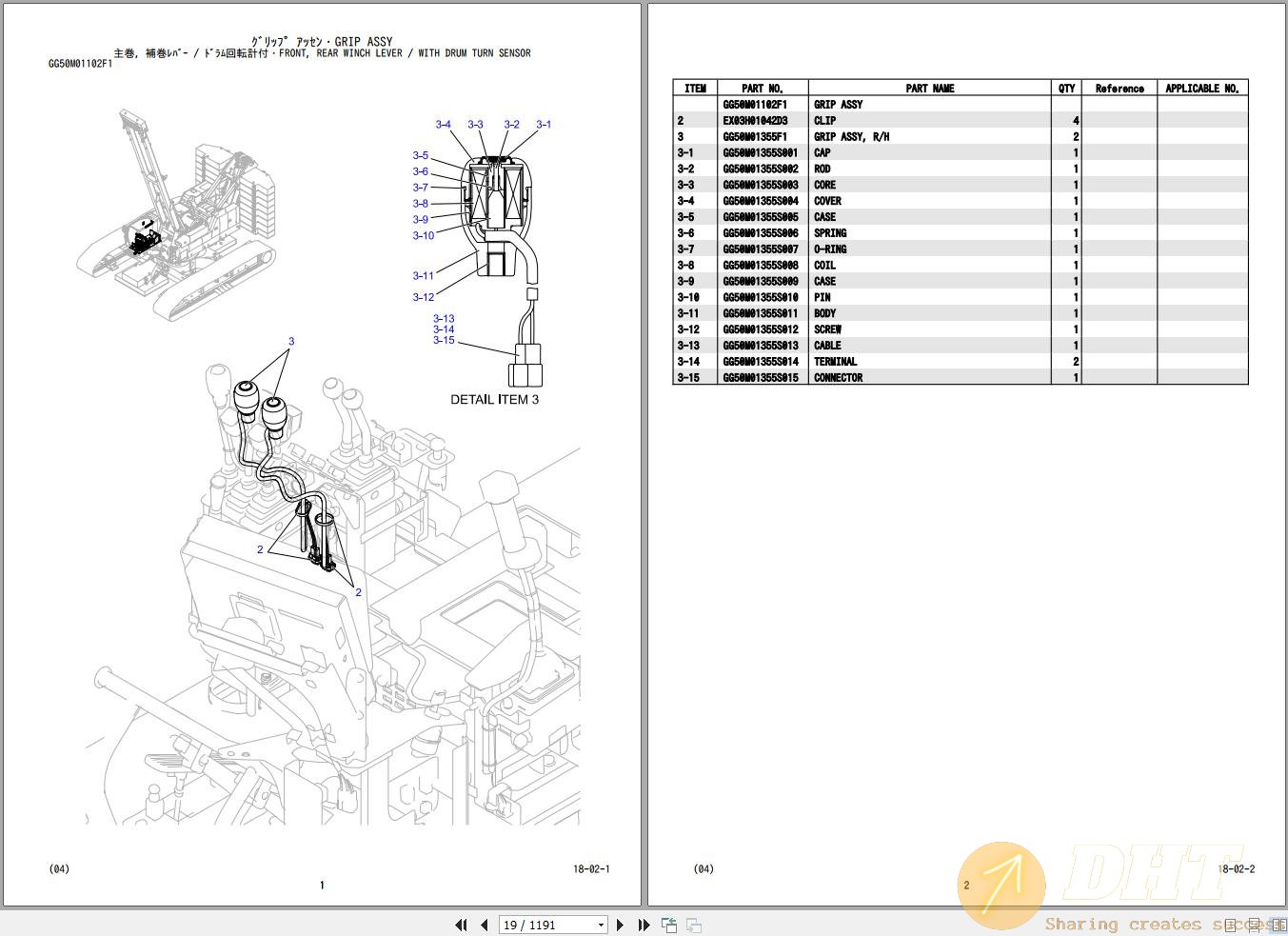Click the SPRING part name
The height and width of the screenshot is (936, 1288).
tap(830, 232)
